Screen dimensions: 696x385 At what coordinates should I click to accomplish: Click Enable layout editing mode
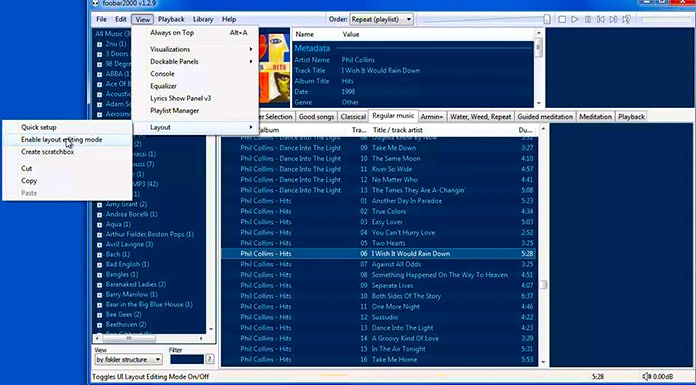coord(67,139)
